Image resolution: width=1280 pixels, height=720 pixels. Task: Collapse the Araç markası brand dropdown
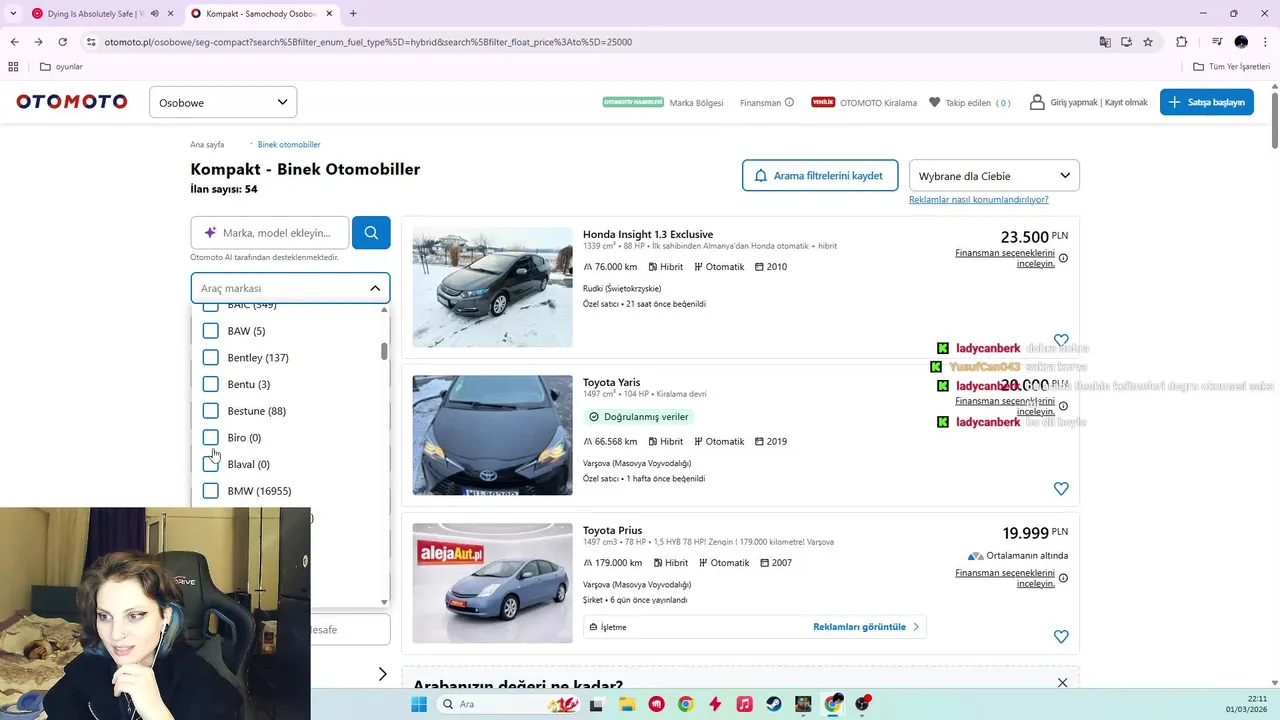pos(375,288)
